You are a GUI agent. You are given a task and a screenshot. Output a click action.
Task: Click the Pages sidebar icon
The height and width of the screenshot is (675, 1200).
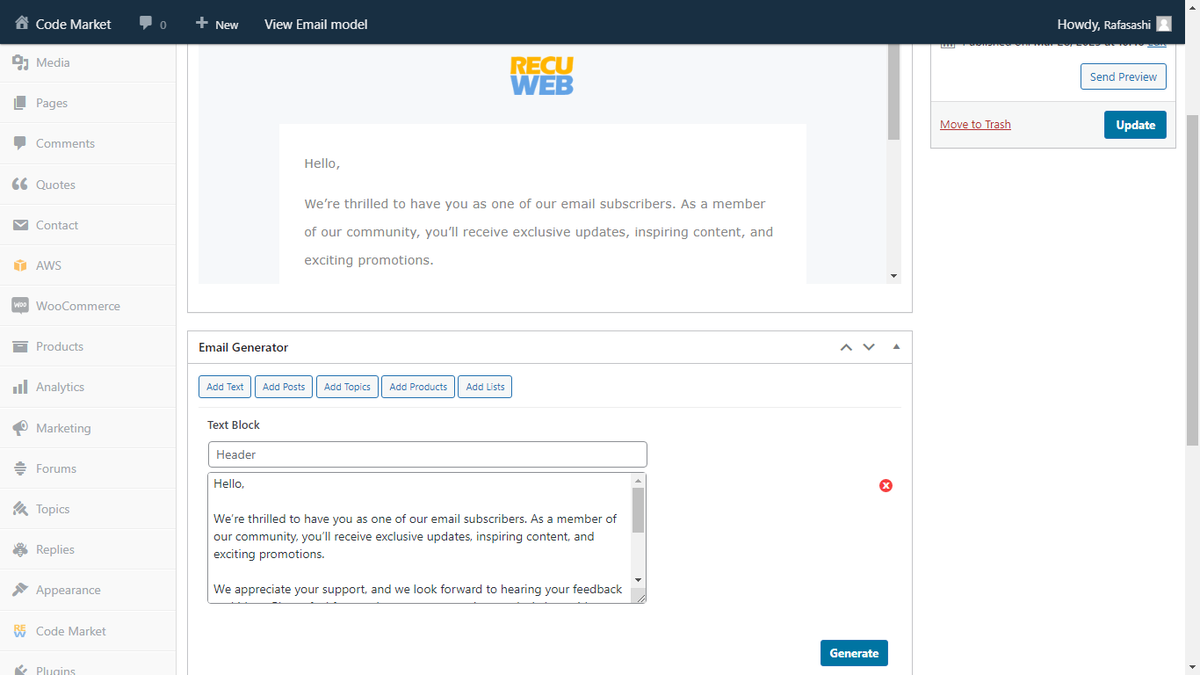pos(20,103)
